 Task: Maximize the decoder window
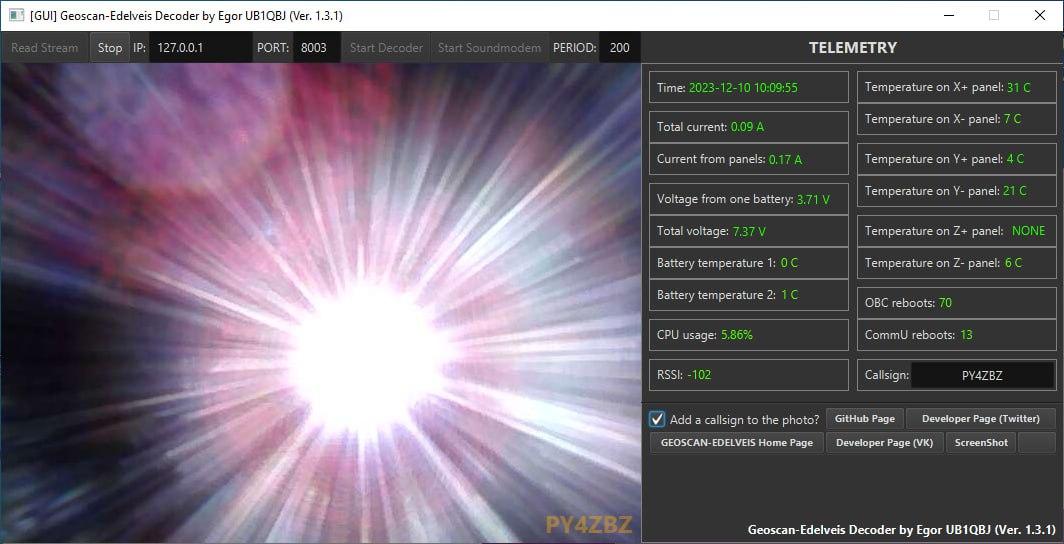pyautogui.click(x=993, y=15)
